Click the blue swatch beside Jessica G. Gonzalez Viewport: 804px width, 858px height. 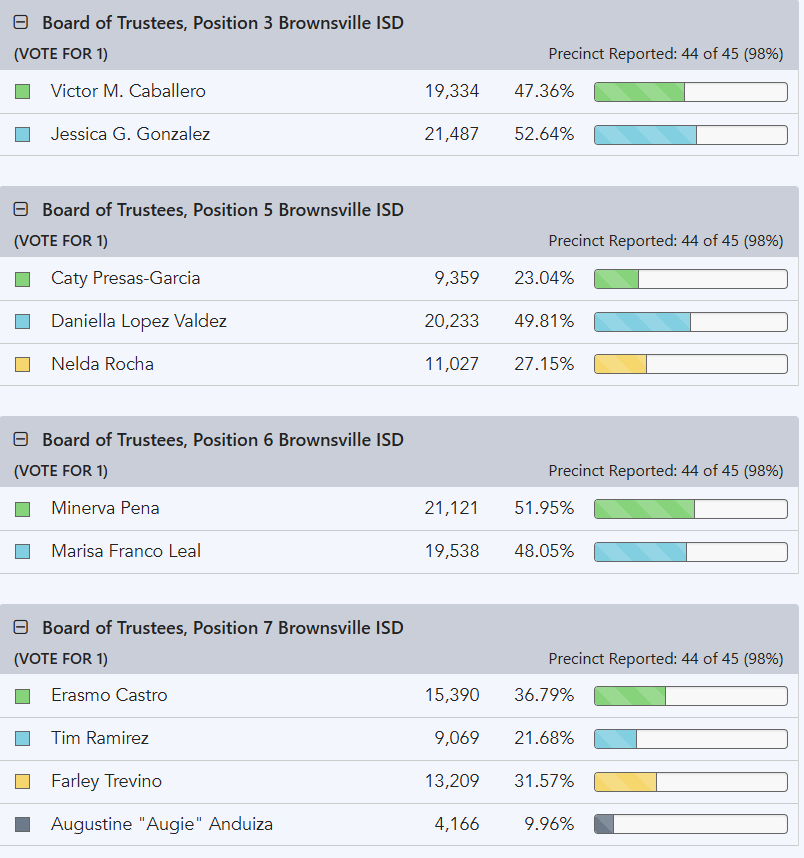[x=22, y=135]
